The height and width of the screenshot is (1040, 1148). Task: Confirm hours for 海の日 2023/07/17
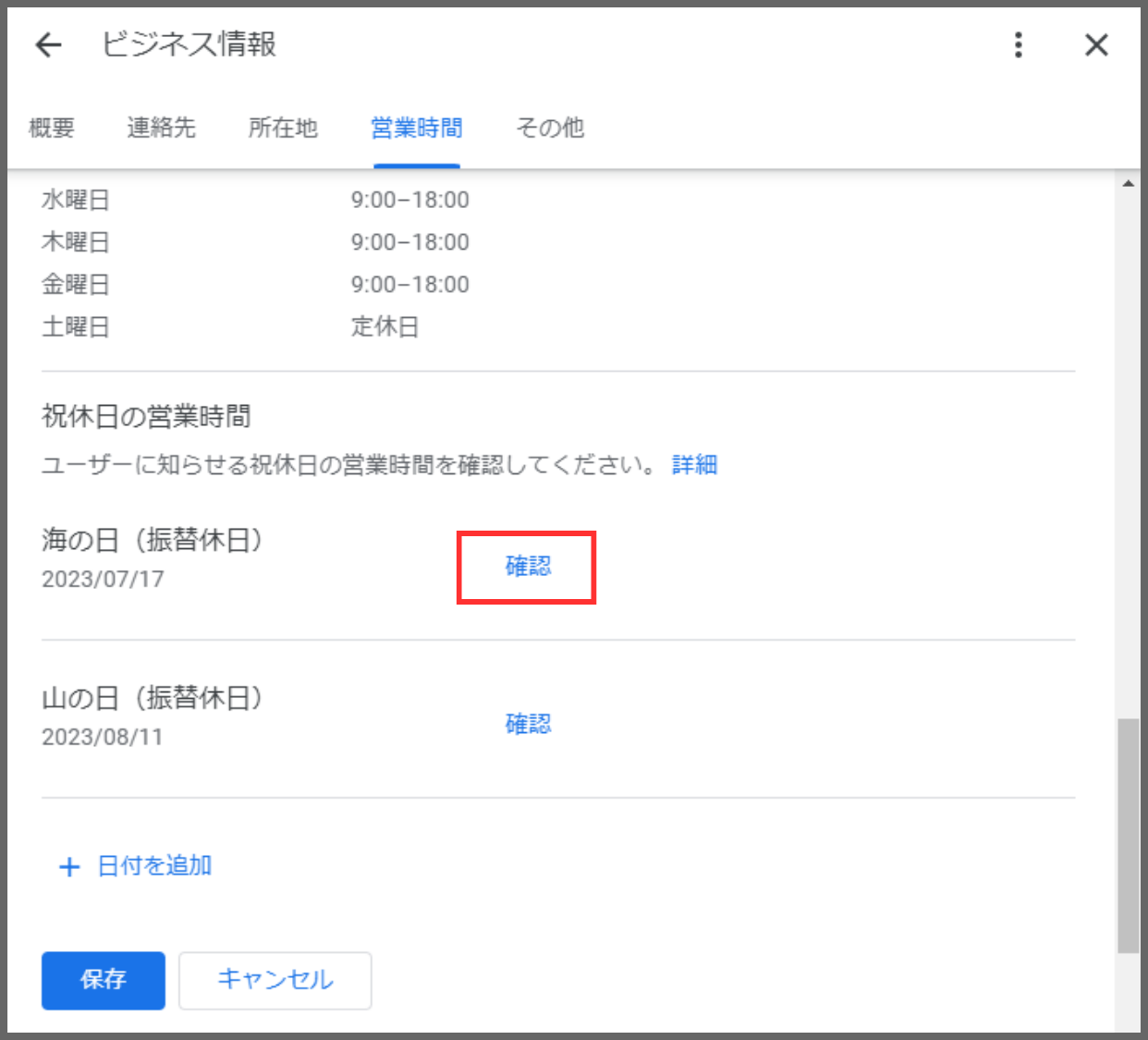point(528,566)
